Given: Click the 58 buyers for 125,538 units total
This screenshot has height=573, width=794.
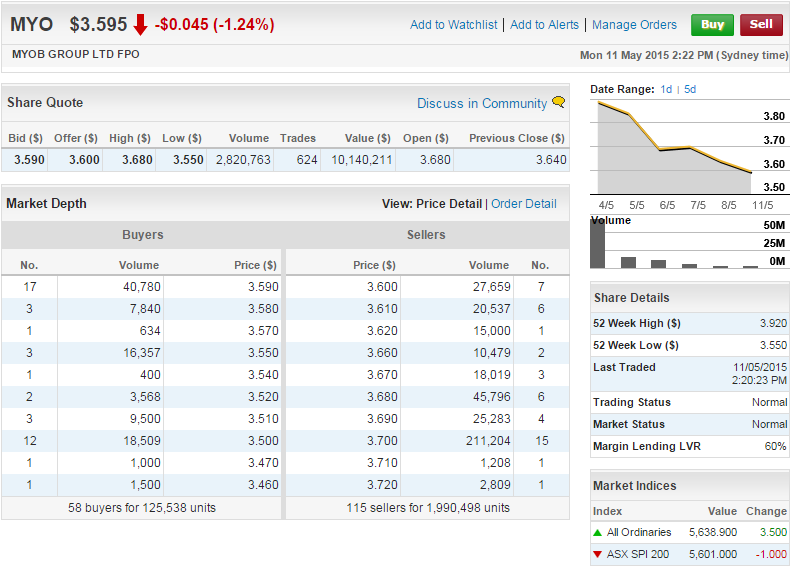Looking at the screenshot, I should point(142,508).
